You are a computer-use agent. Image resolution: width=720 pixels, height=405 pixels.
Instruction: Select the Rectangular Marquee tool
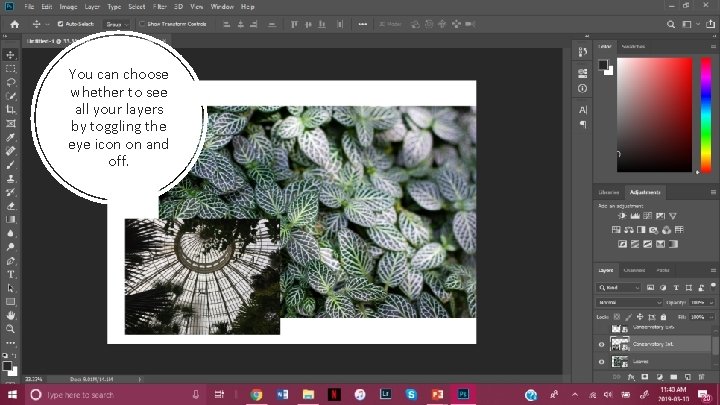coord(10,68)
